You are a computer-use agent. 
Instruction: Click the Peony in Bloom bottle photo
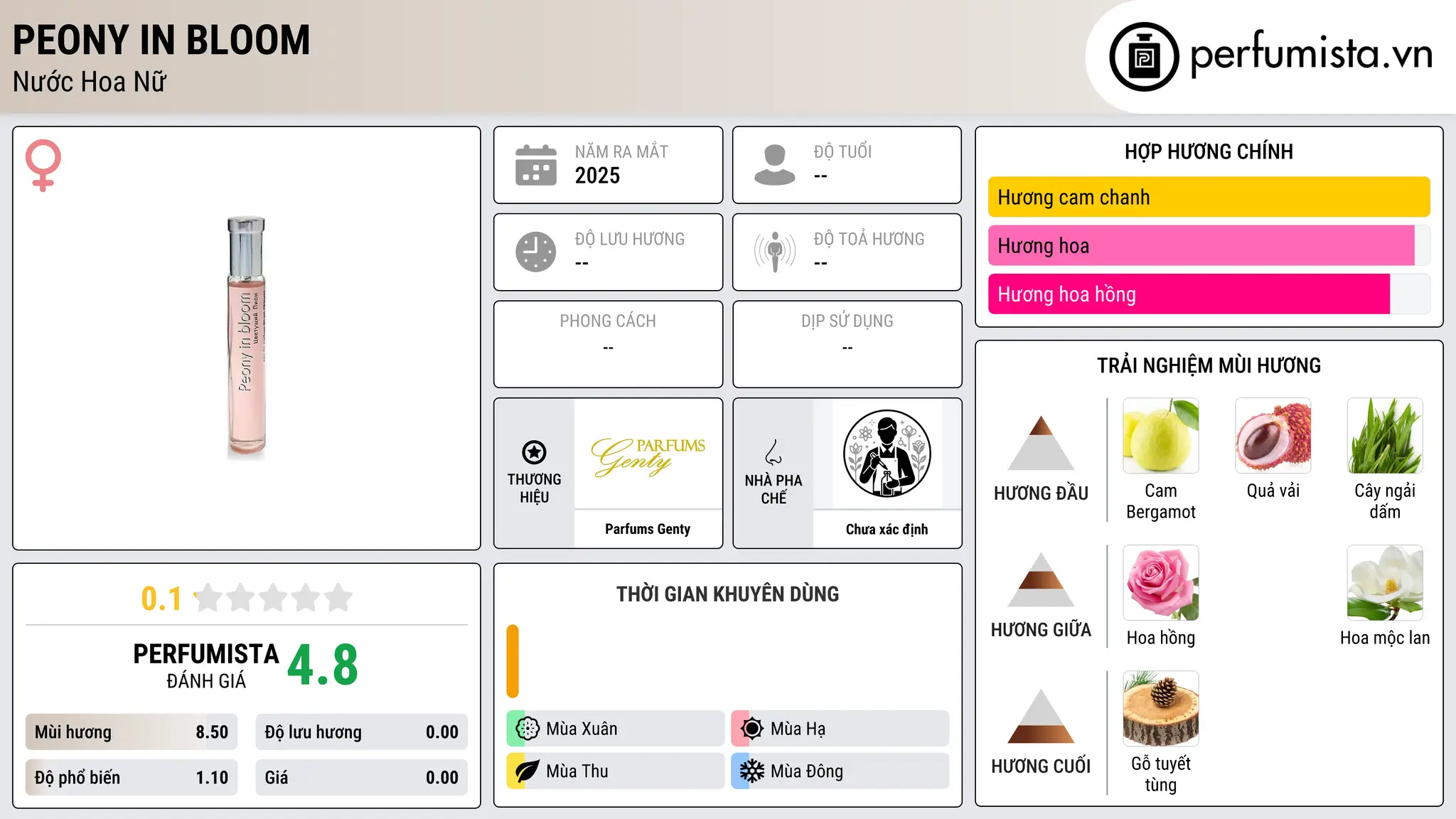coord(246,338)
